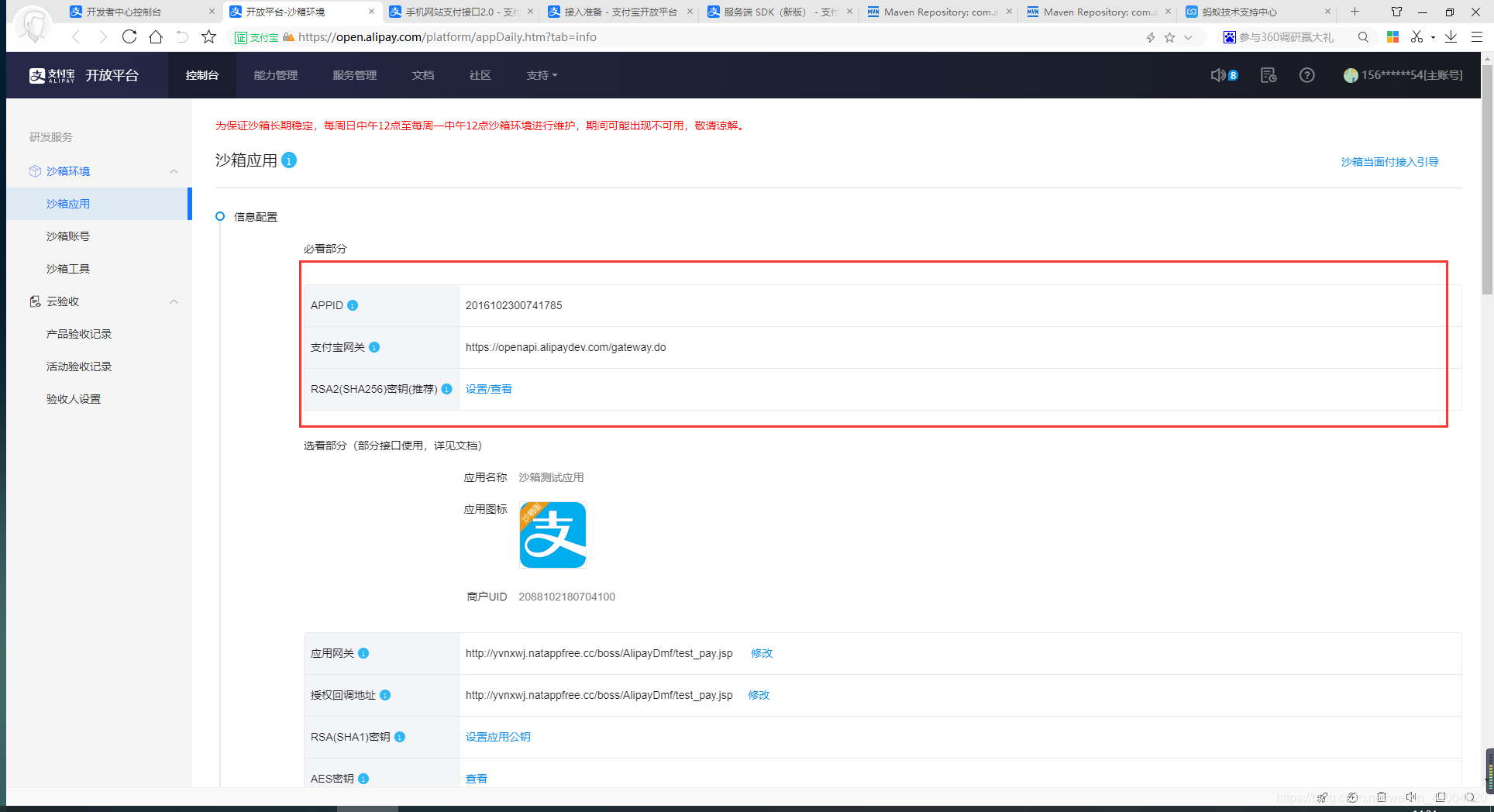1494x812 pixels.
Task: Click APPID value 2016102300741785
Action: (514, 305)
